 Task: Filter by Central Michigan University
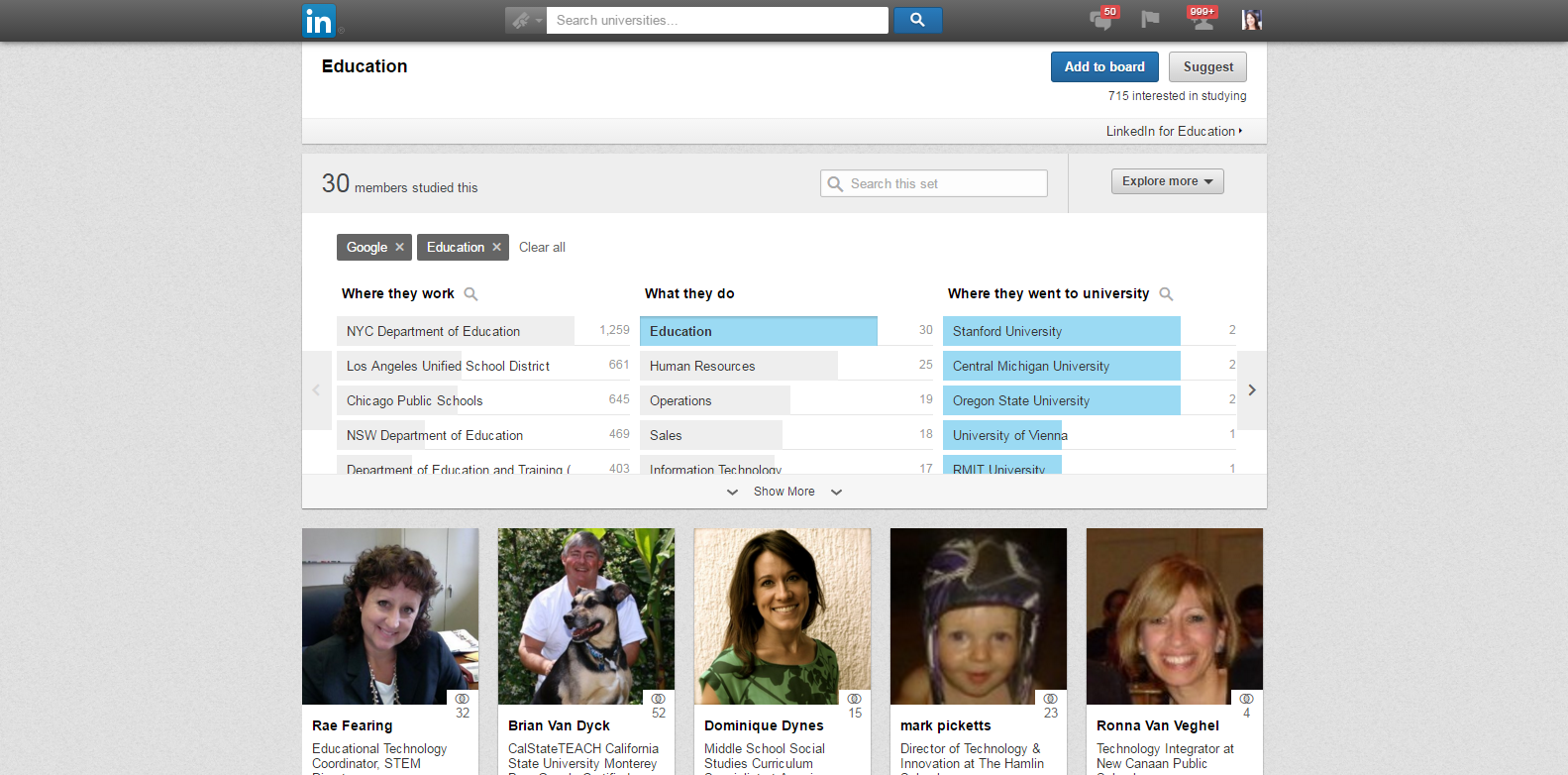click(1090, 366)
